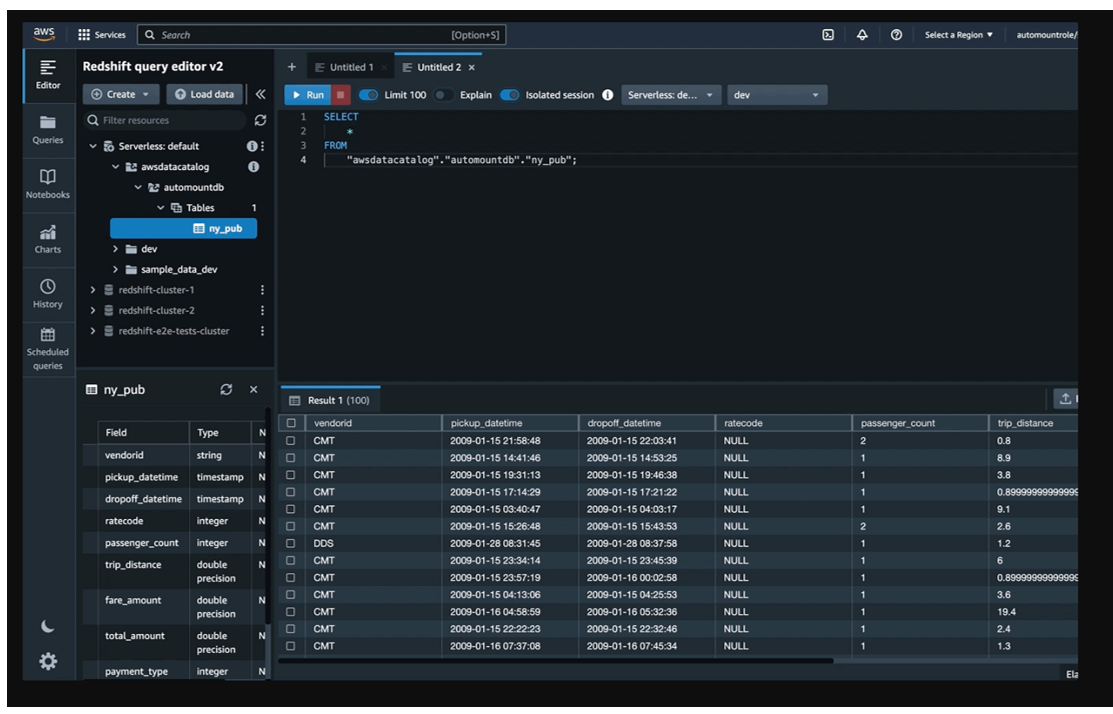
Task: Check the first CMT result row checkbox
Action: pos(291,440)
